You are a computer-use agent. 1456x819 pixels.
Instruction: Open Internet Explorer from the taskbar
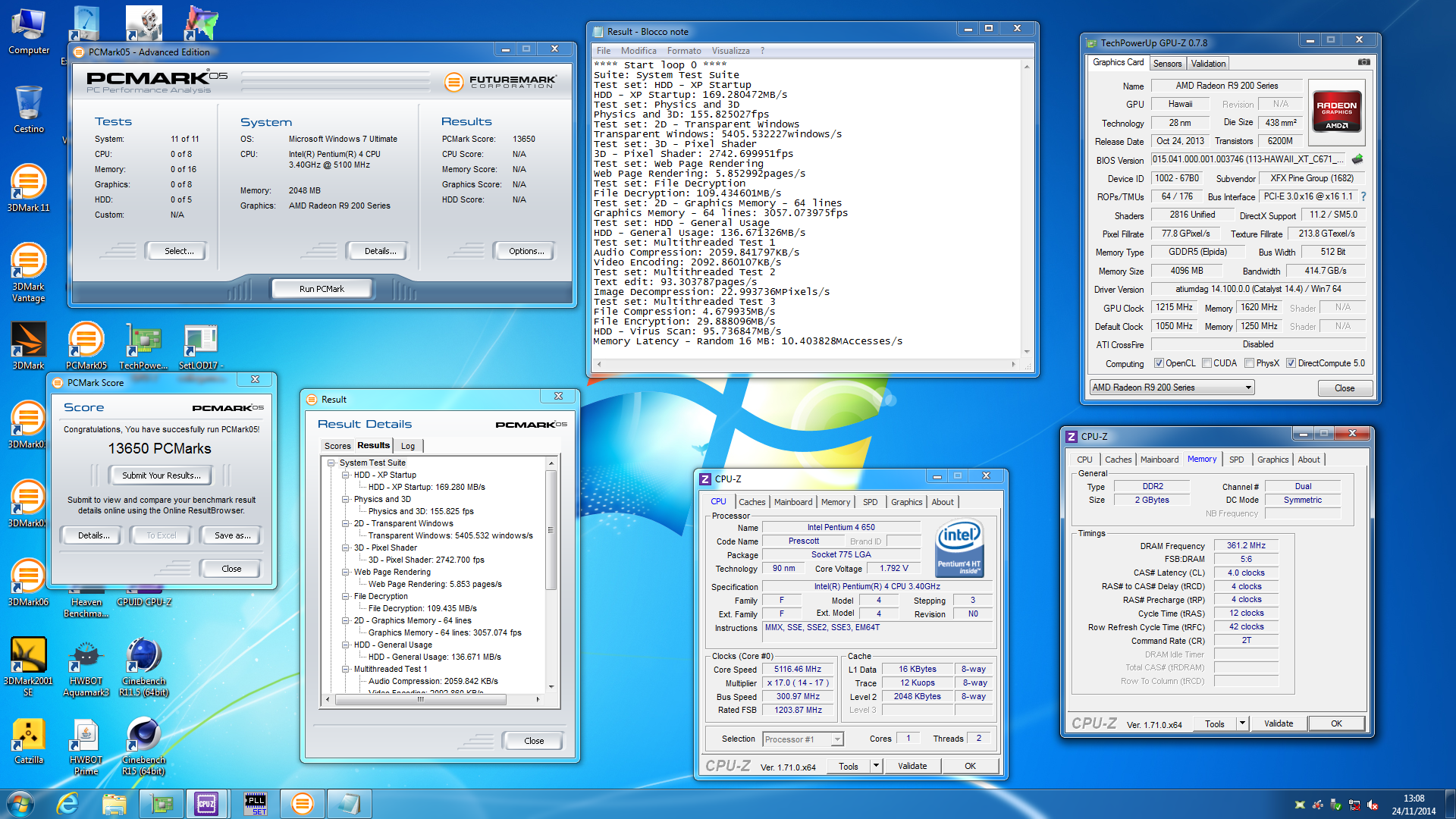coord(67,804)
